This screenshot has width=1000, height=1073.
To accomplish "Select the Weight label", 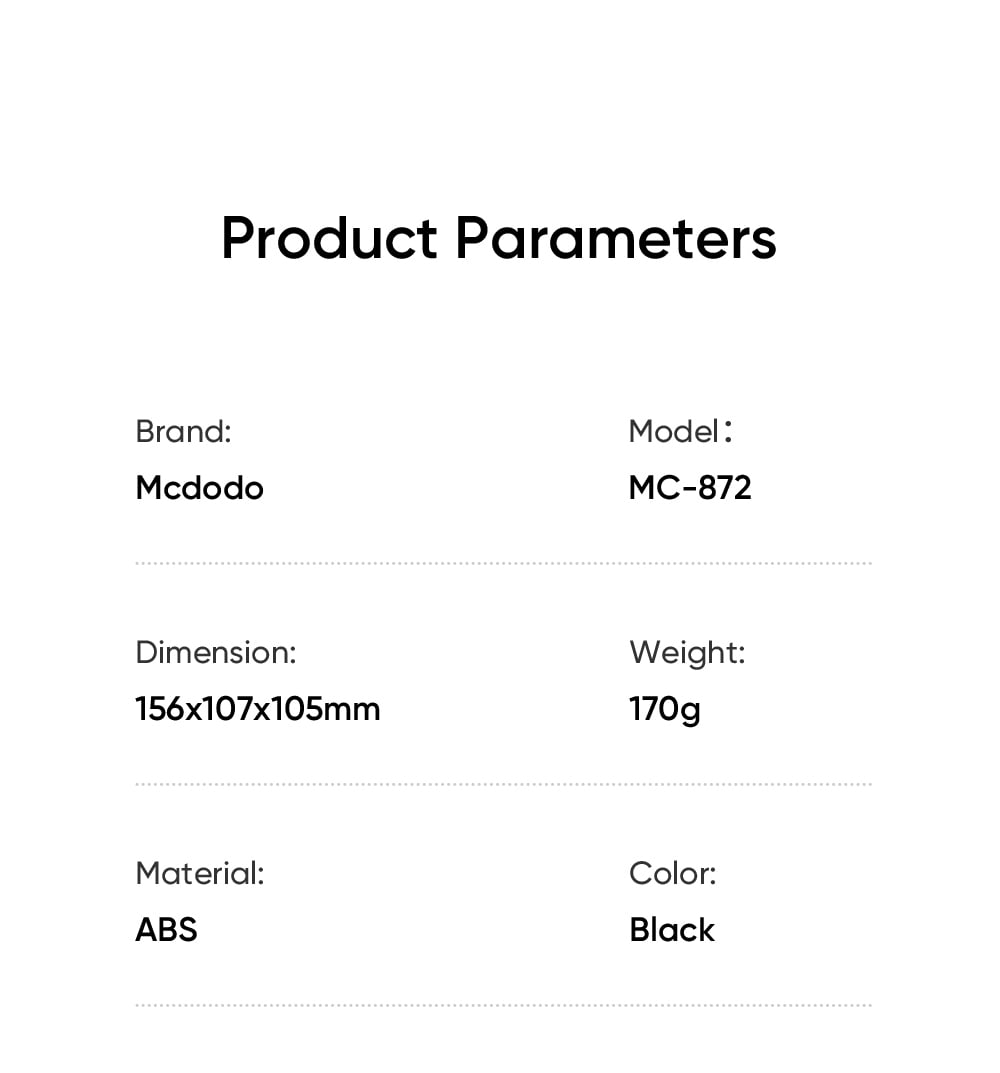I will (x=687, y=654).
